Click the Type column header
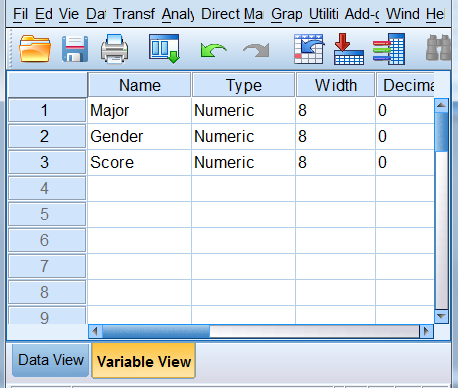 243,85
